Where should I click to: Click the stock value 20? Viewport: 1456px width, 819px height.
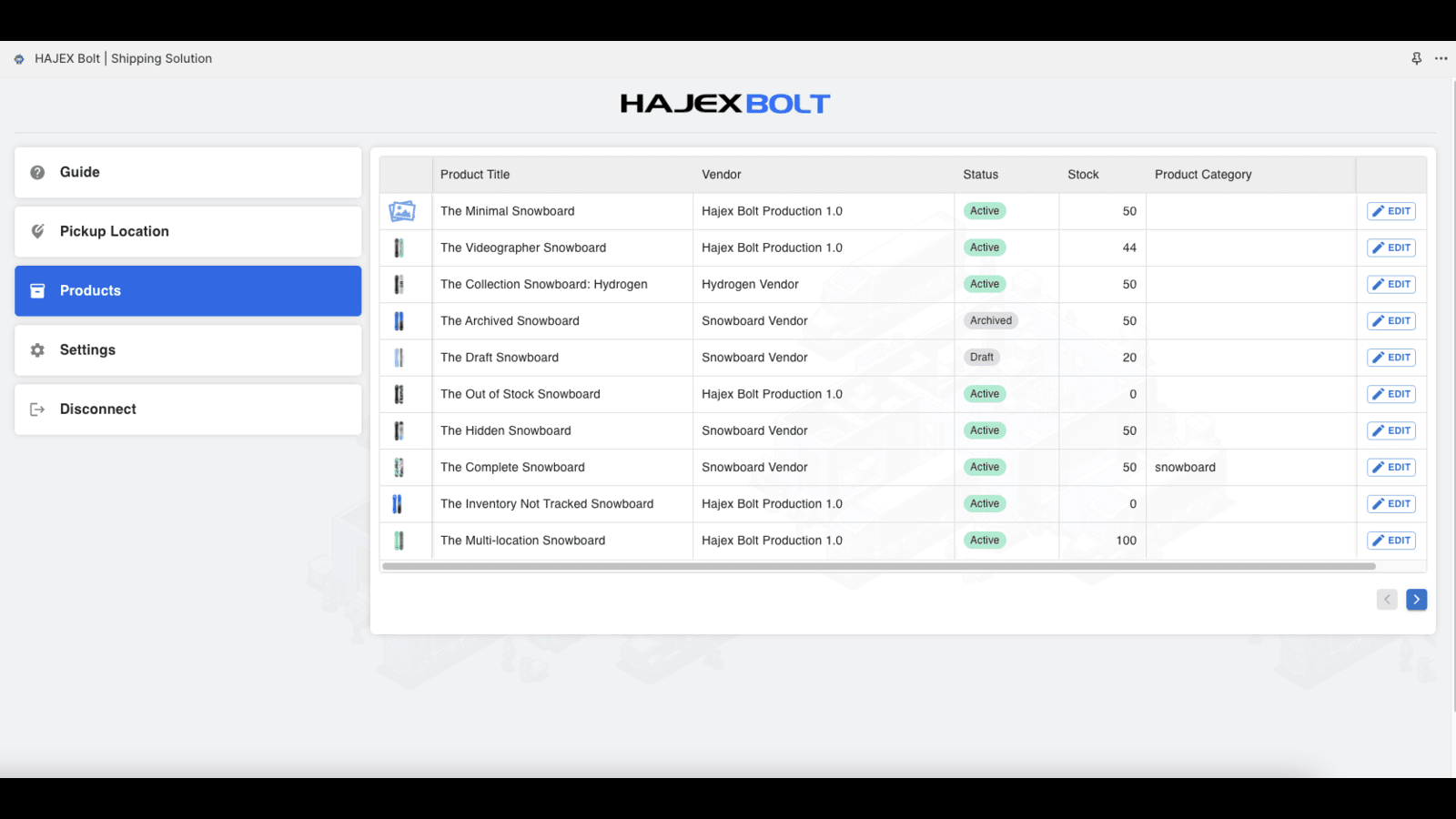[1129, 358]
